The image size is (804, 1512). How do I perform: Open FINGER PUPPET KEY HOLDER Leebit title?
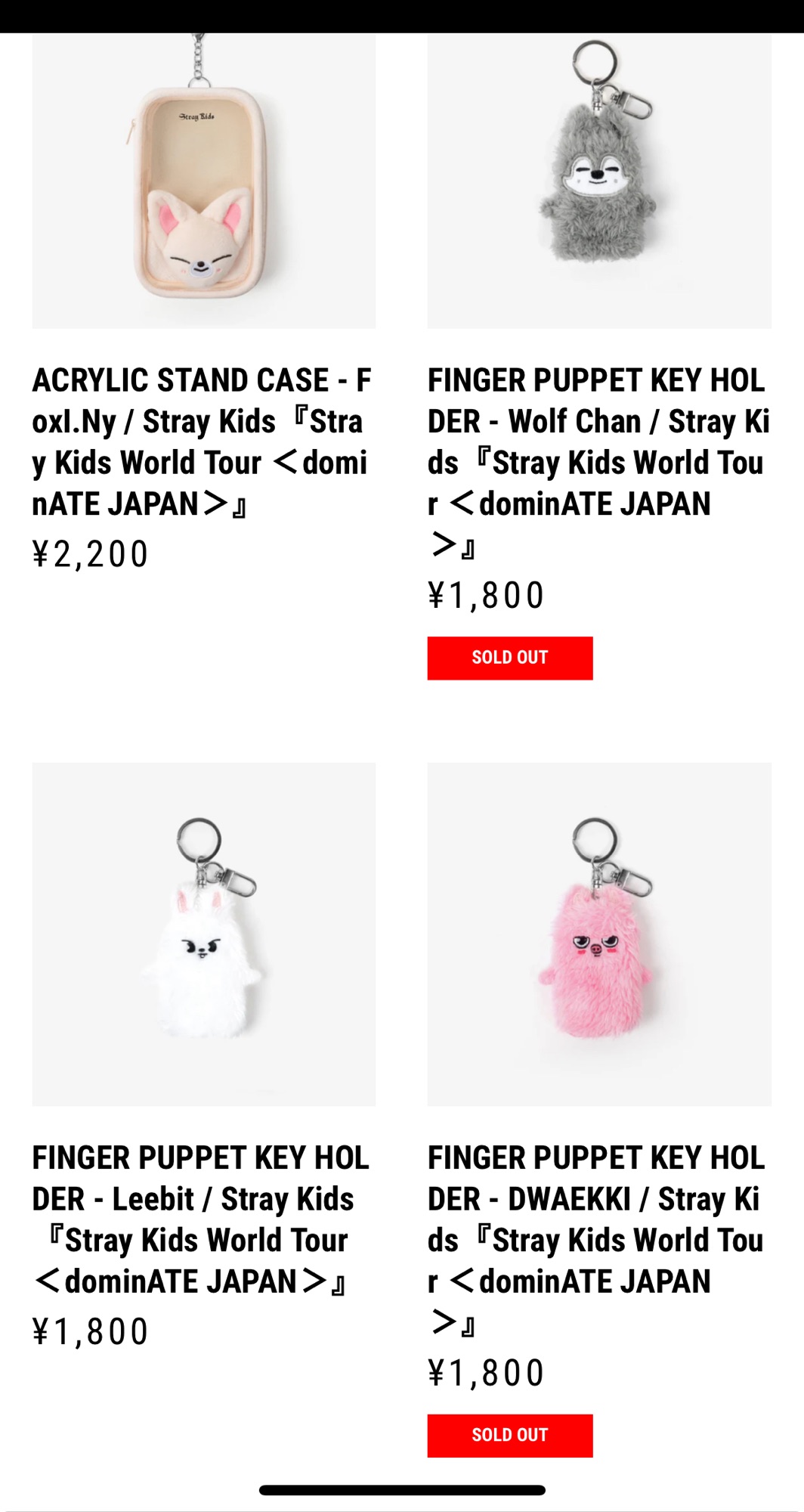pos(201,1219)
